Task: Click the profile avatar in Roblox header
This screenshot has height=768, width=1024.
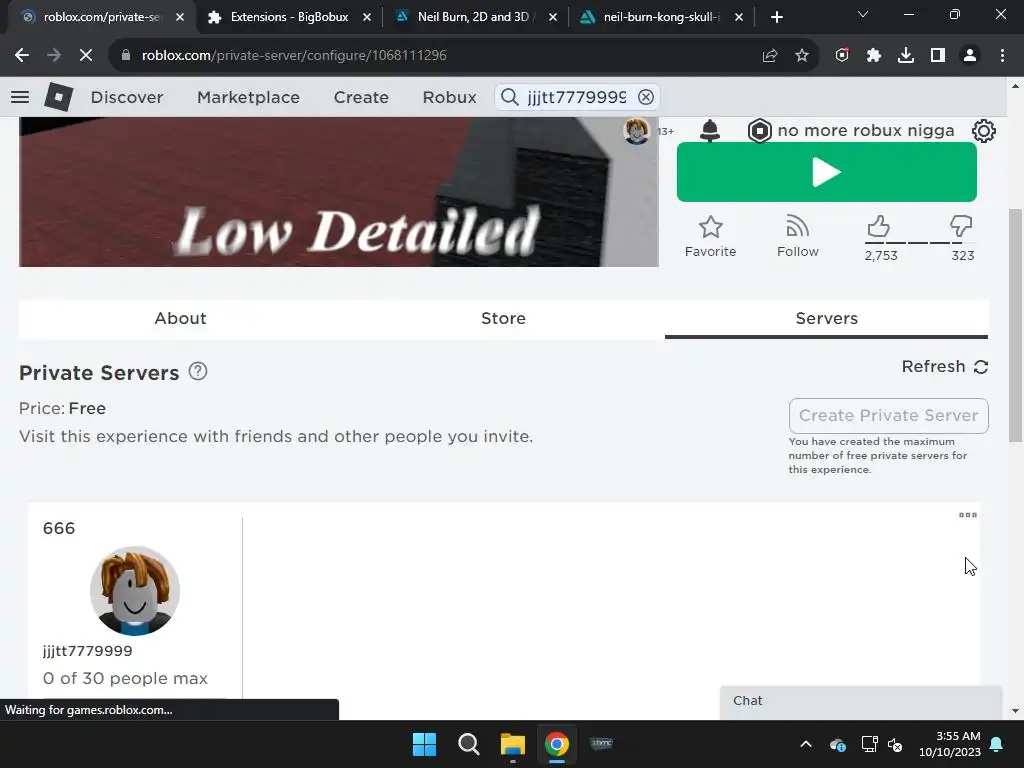Action: point(636,131)
